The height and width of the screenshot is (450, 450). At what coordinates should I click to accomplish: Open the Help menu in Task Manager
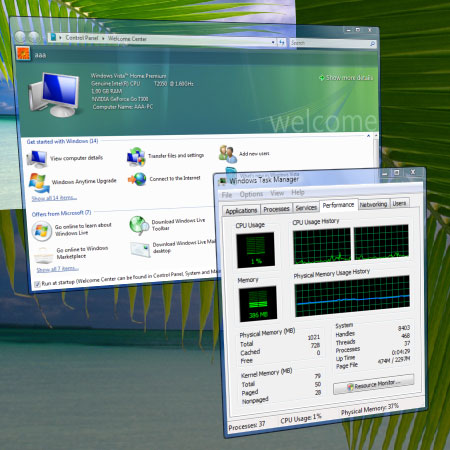pyautogui.click(x=298, y=192)
